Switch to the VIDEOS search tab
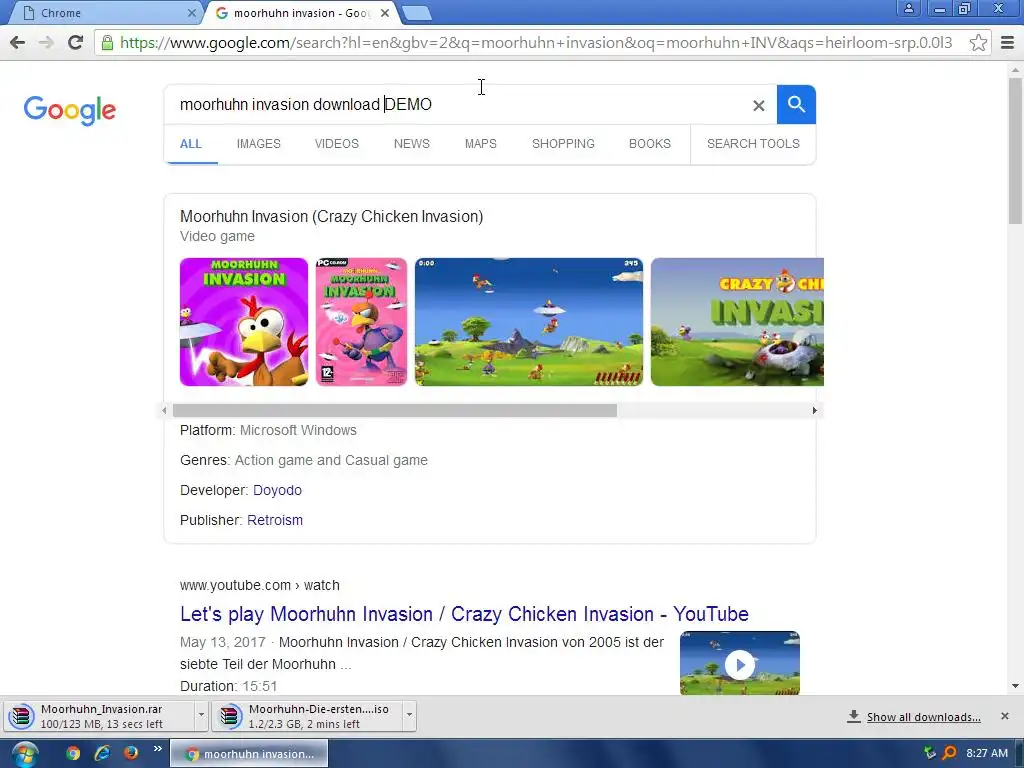The width and height of the screenshot is (1024, 768). (x=336, y=144)
